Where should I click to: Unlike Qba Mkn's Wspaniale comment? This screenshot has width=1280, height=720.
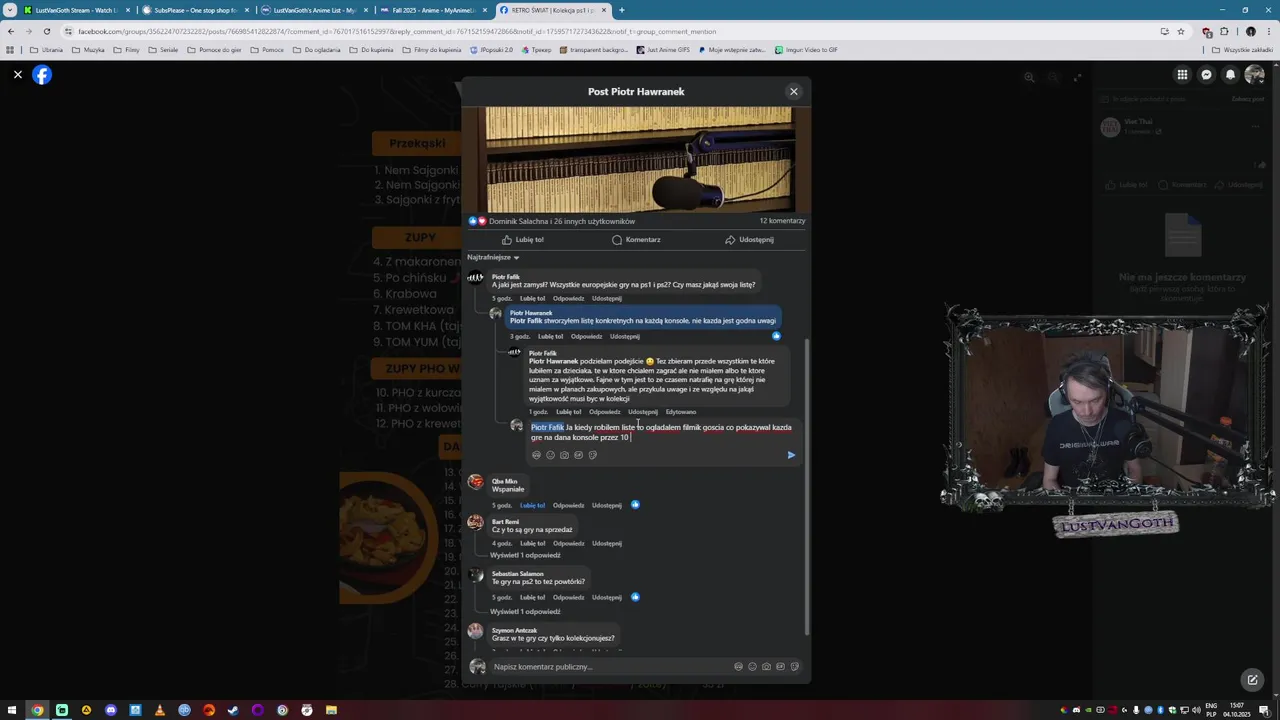point(532,505)
